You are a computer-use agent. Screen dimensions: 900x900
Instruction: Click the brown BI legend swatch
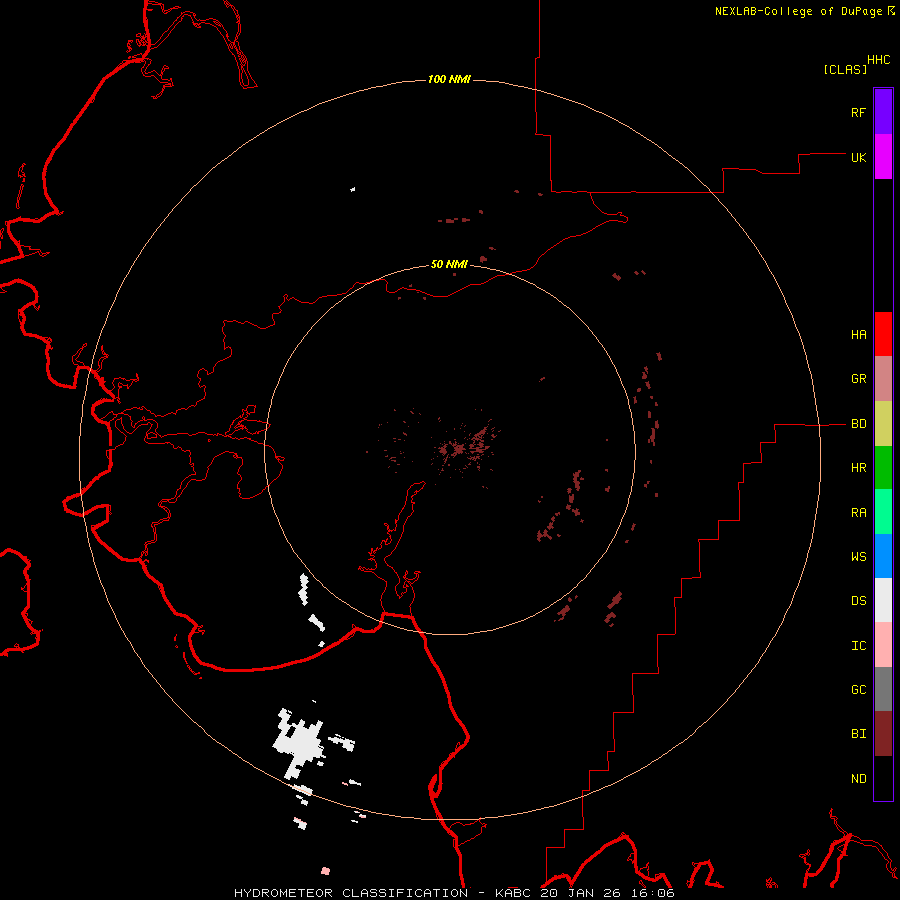[883, 734]
